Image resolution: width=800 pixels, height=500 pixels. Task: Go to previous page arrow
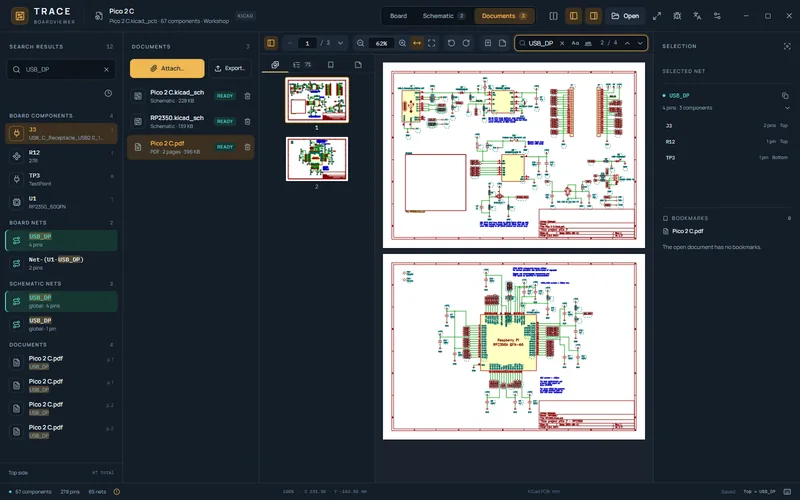tap(290, 43)
